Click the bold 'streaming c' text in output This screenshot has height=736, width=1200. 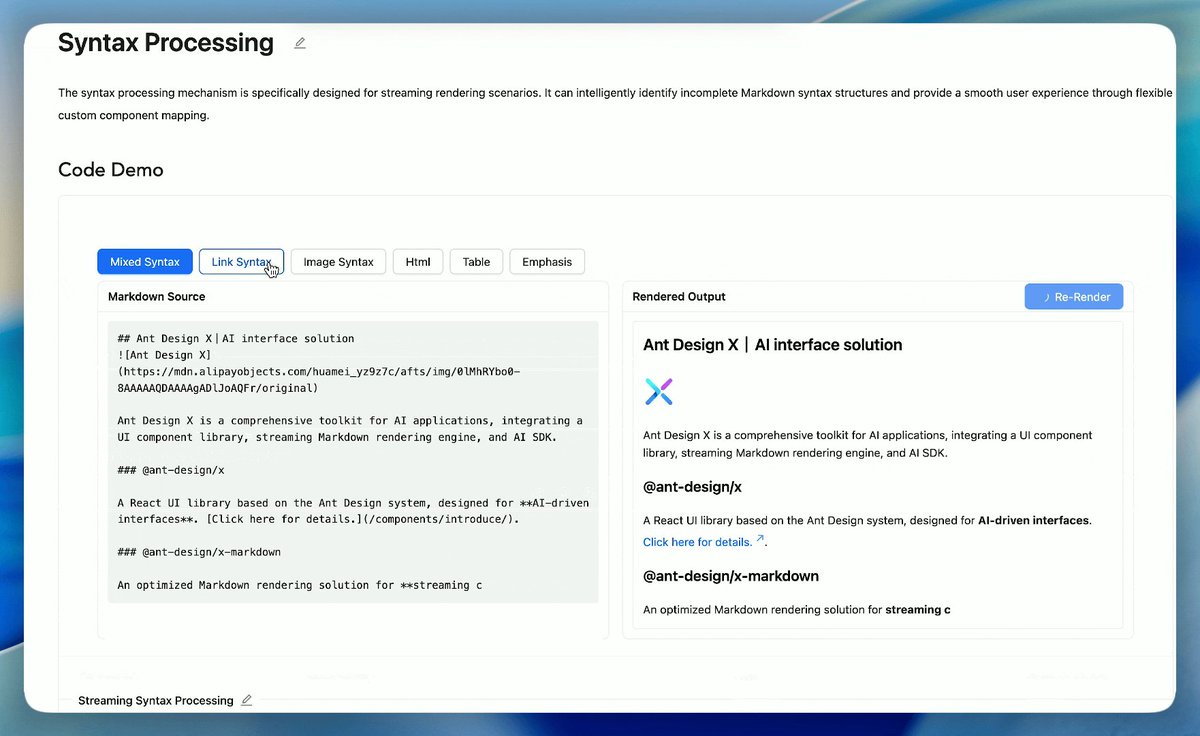918,610
